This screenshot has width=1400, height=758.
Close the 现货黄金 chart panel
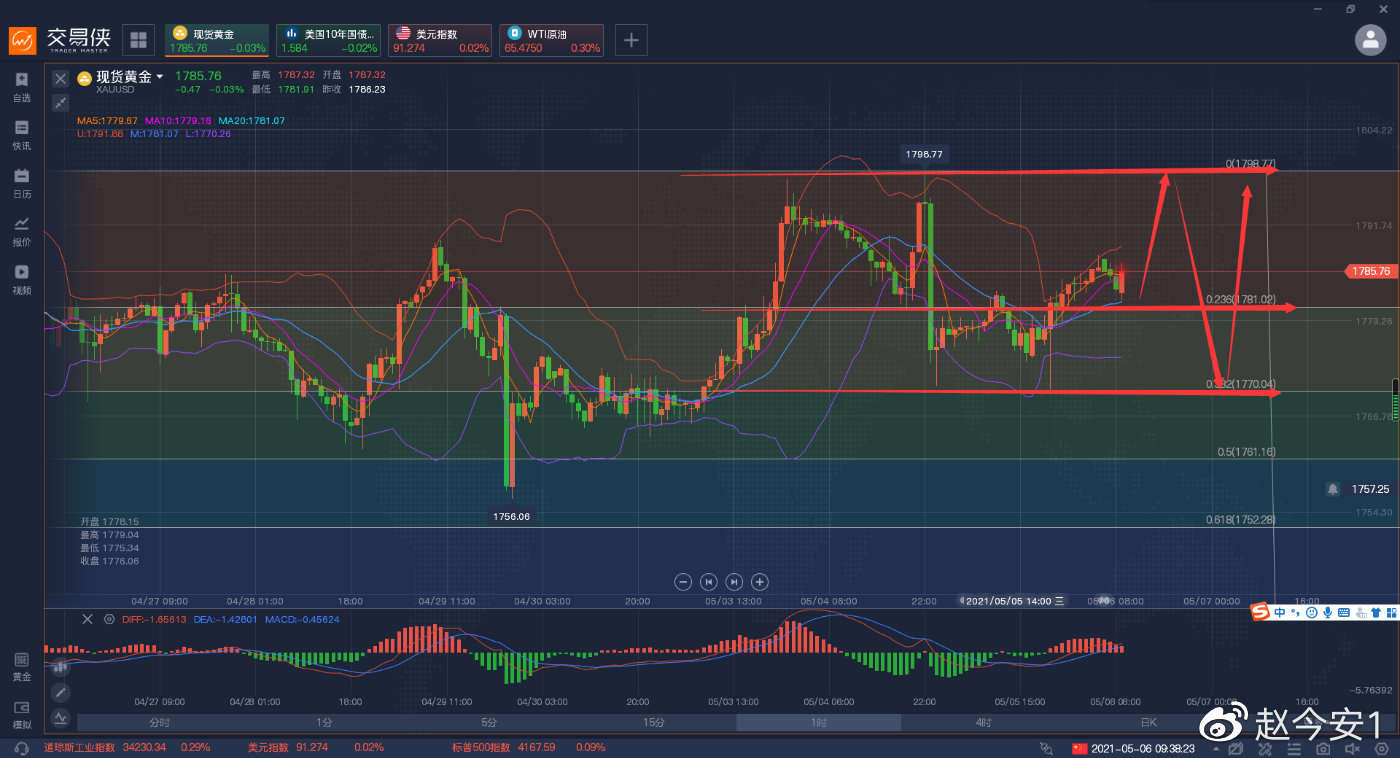point(60,78)
